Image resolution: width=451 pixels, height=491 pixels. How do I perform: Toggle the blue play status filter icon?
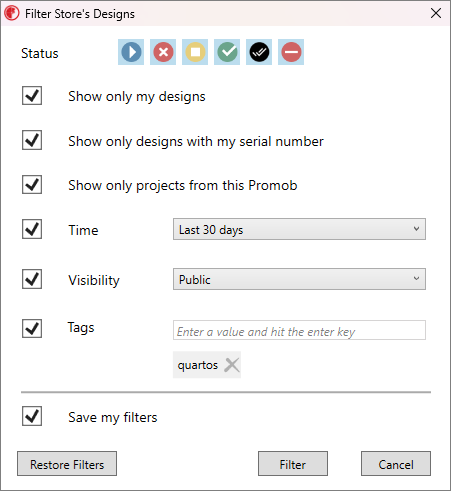[131, 52]
